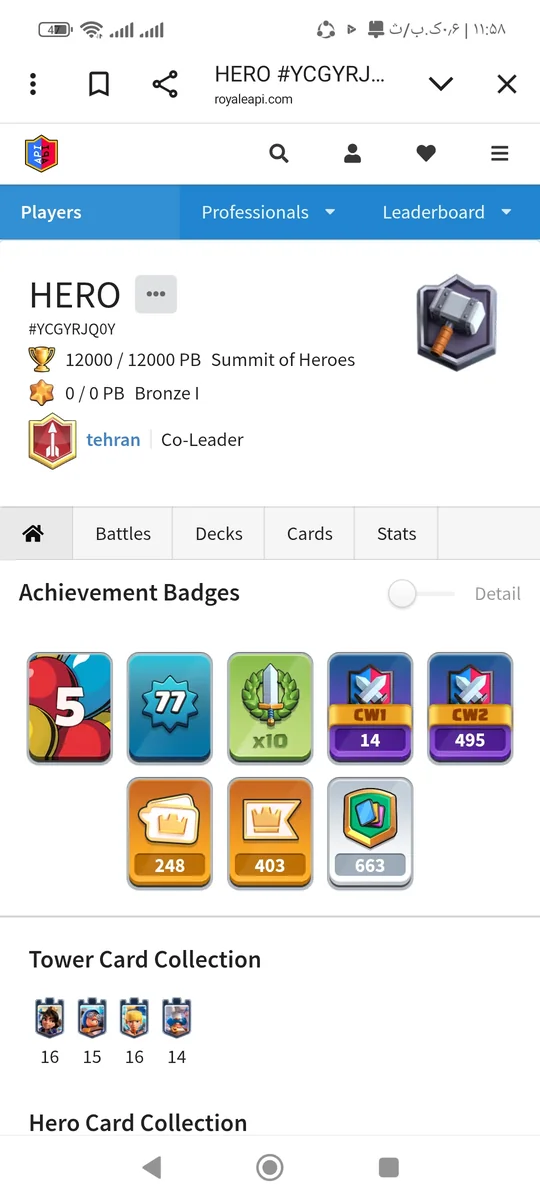The width and height of the screenshot is (540, 1200).
Task: Switch to the Battles tab
Action: click(123, 534)
